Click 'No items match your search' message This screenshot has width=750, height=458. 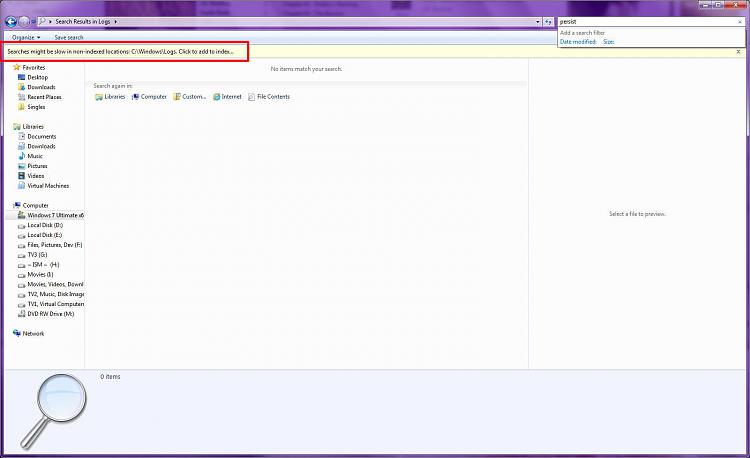tap(306, 69)
